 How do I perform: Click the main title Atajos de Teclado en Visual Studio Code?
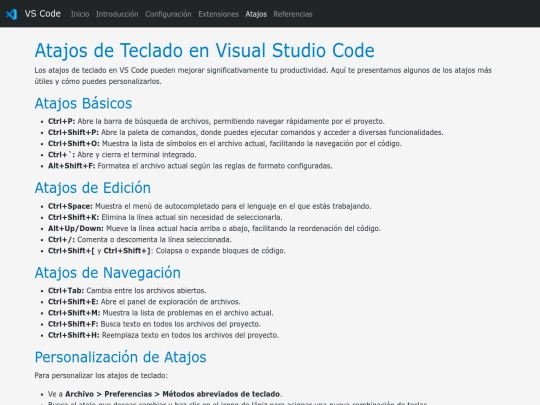click(x=205, y=51)
